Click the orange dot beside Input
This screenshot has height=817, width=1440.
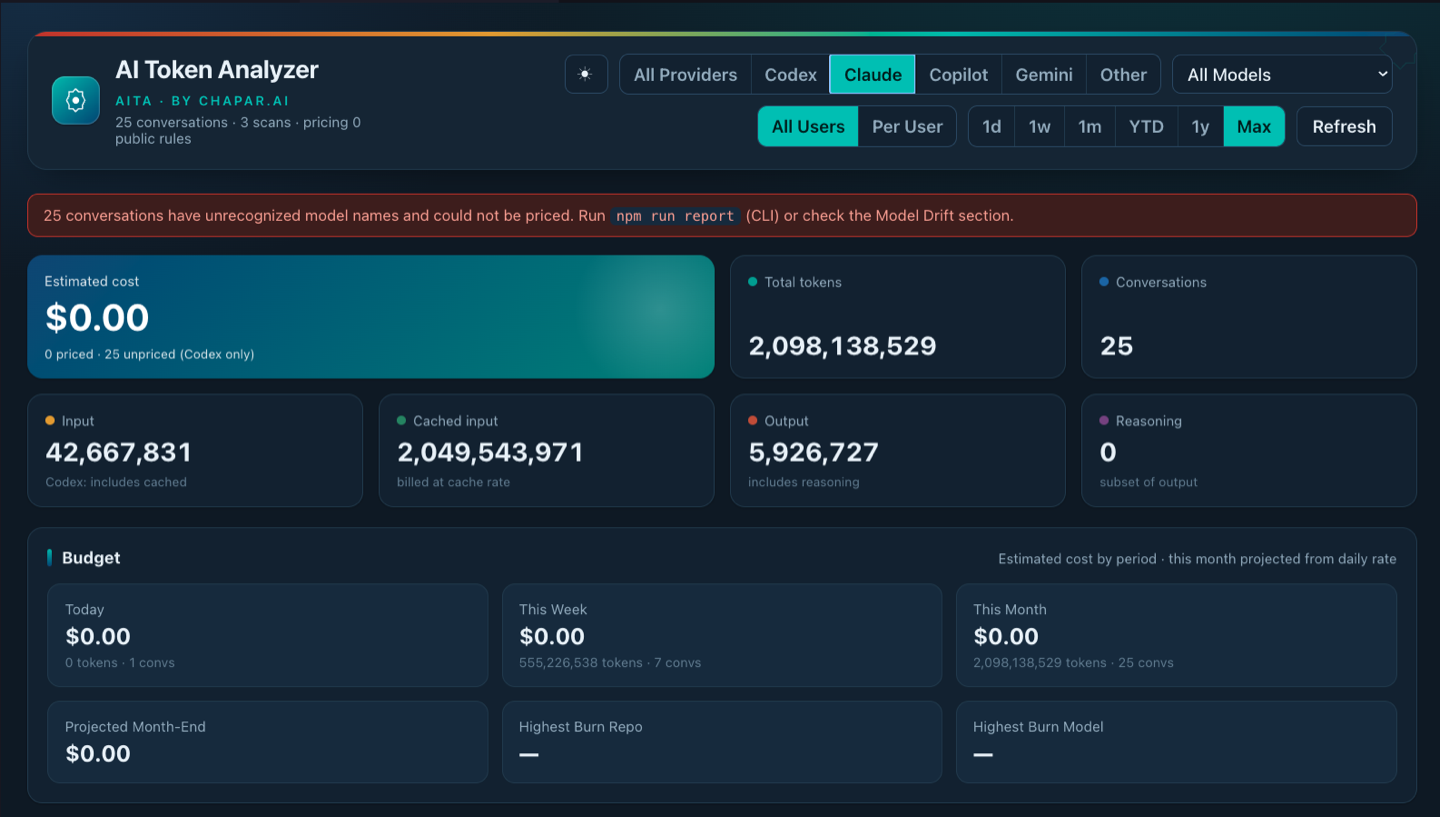50,421
